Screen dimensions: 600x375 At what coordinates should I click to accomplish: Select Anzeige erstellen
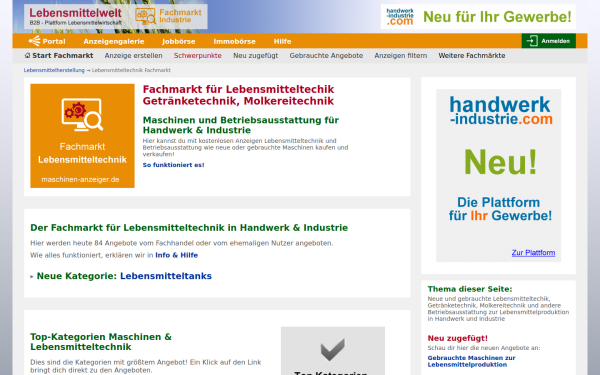(134, 55)
